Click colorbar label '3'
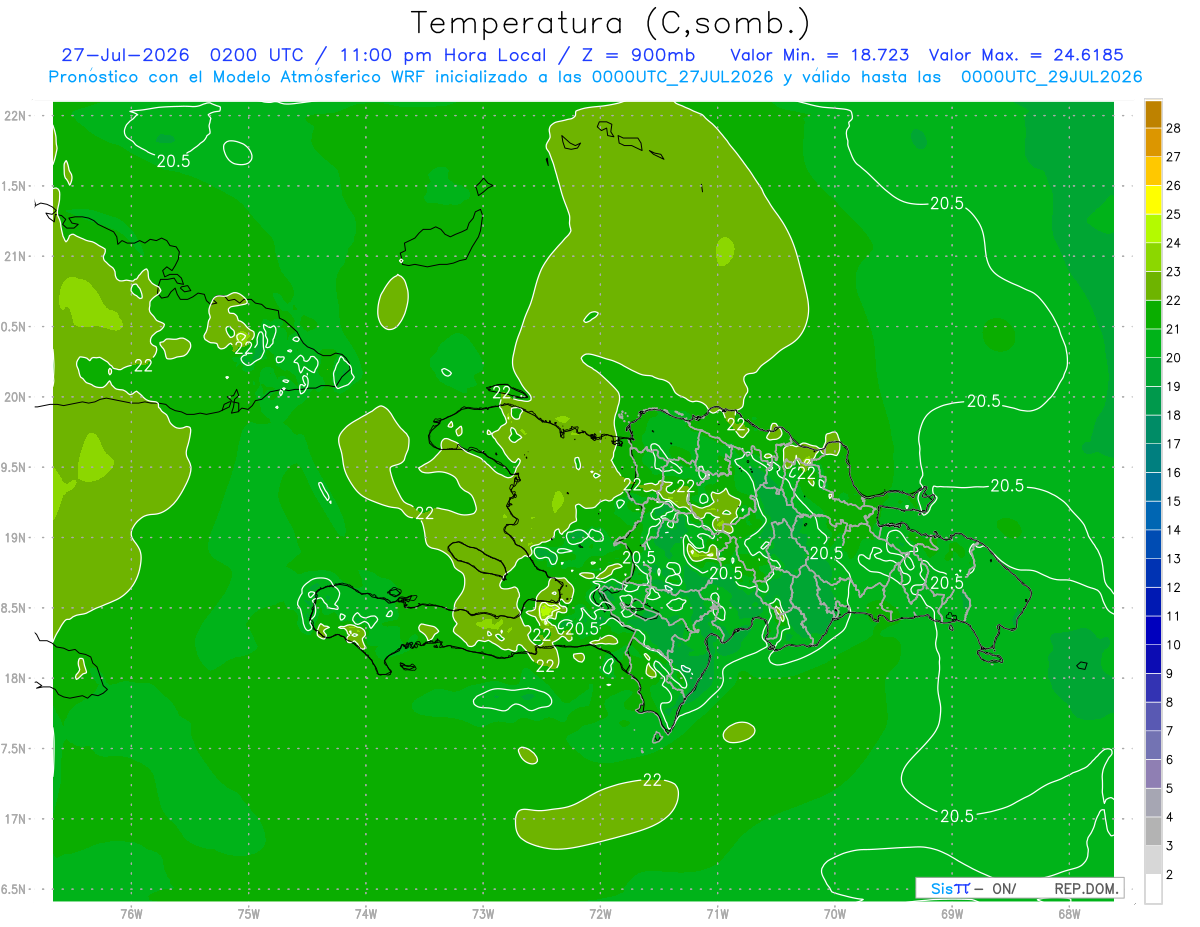The width and height of the screenshot is (1200, 927). (1170, 846)
